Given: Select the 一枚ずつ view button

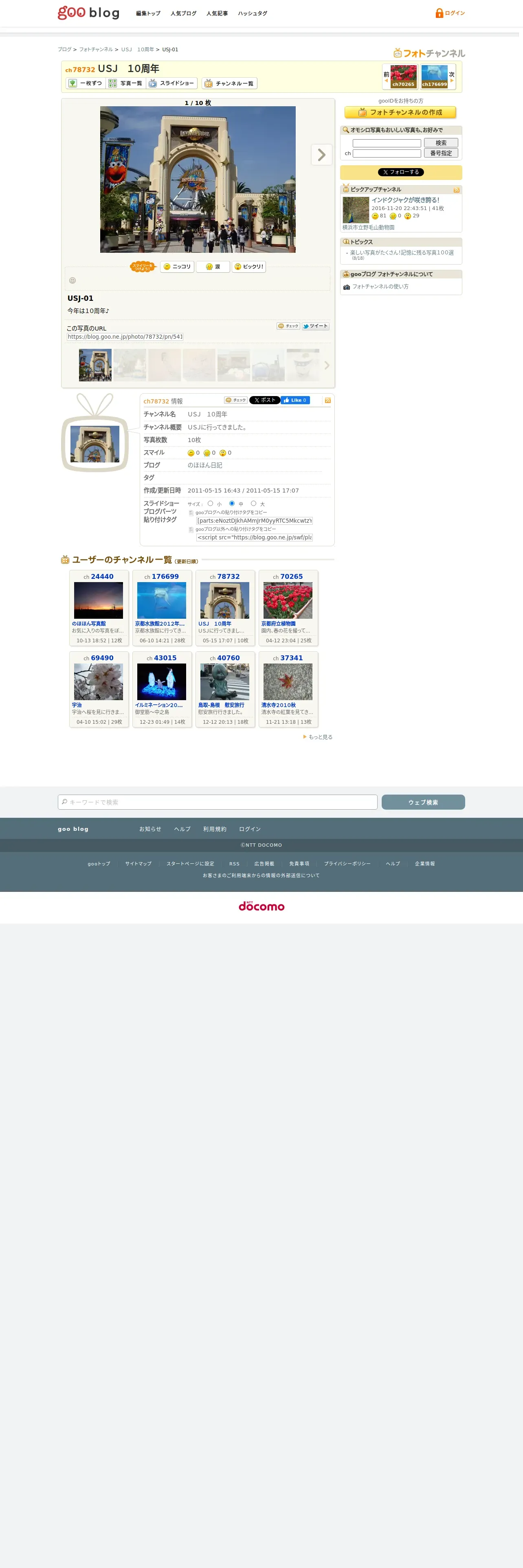Looking at the screenshot, I should click(85, 83).
